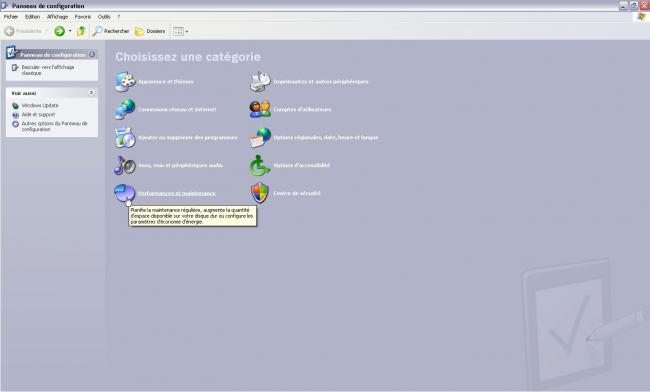
Task: Open the Fichier menu
Action: pos(11,17)
